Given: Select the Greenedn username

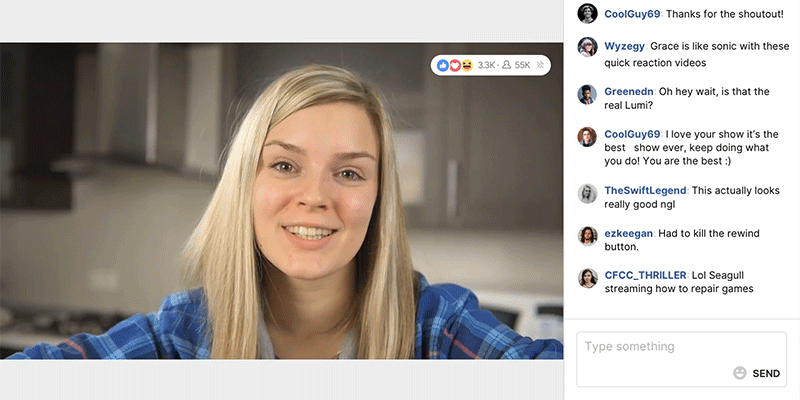Looking at the screenshot, I should pos(630,92).
